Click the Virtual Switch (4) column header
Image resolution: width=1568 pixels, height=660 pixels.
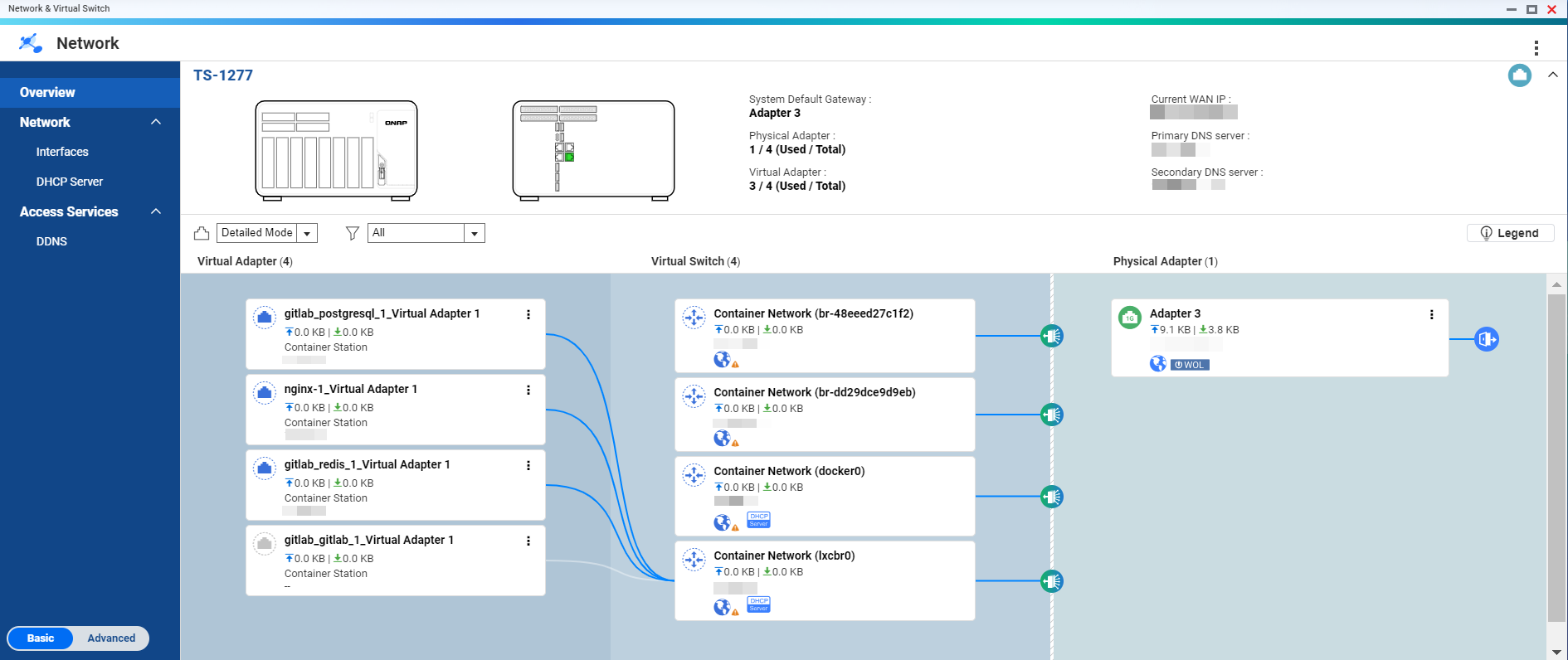pyautogui.click(x=695, y=261)
